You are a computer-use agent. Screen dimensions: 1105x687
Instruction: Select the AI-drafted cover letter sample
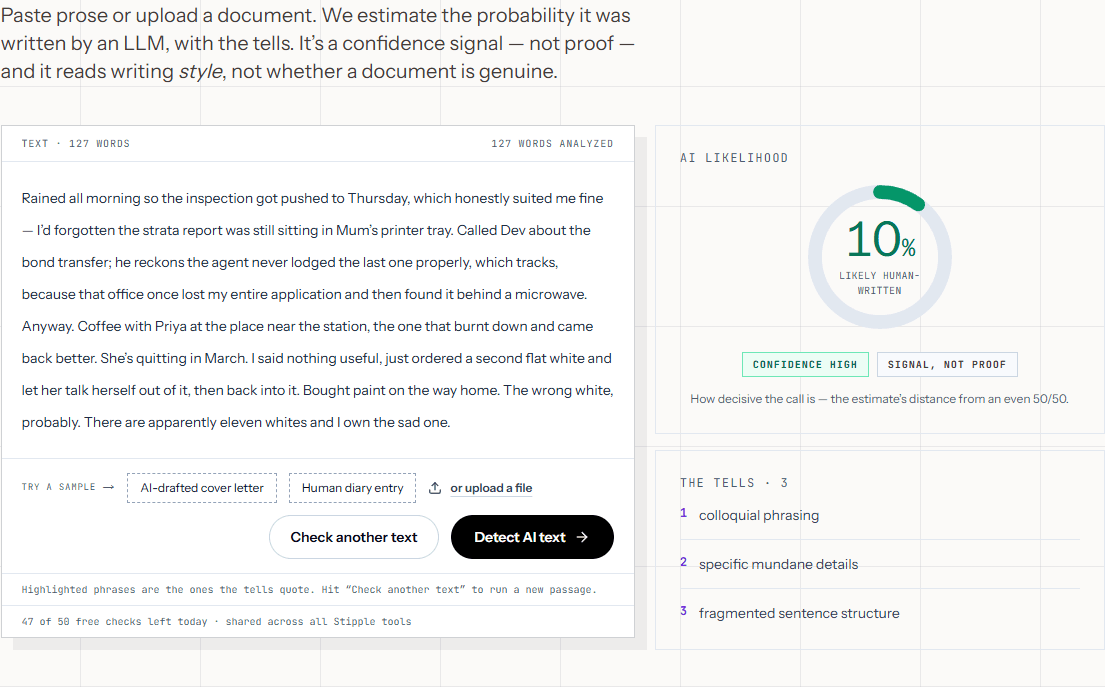tap(202, 488)
